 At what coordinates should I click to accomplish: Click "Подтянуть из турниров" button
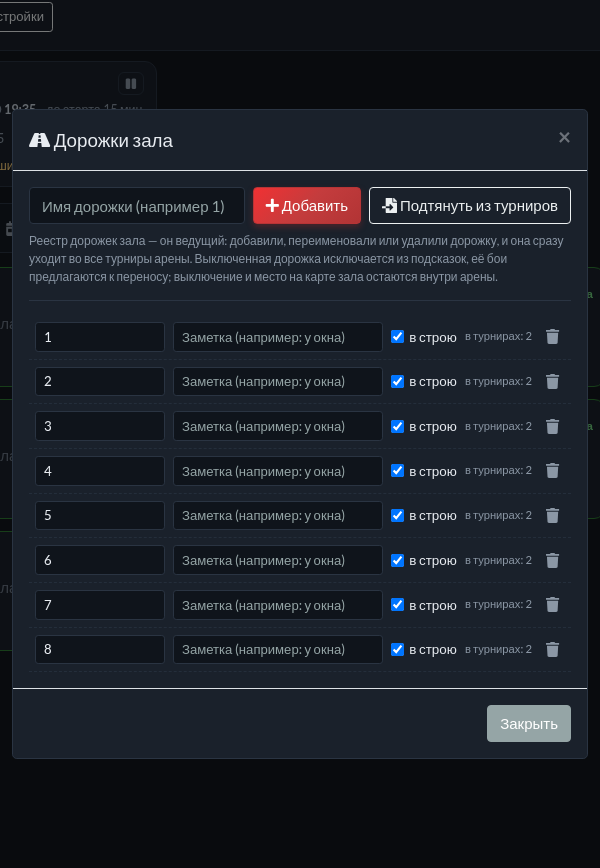tap(470, 205)
